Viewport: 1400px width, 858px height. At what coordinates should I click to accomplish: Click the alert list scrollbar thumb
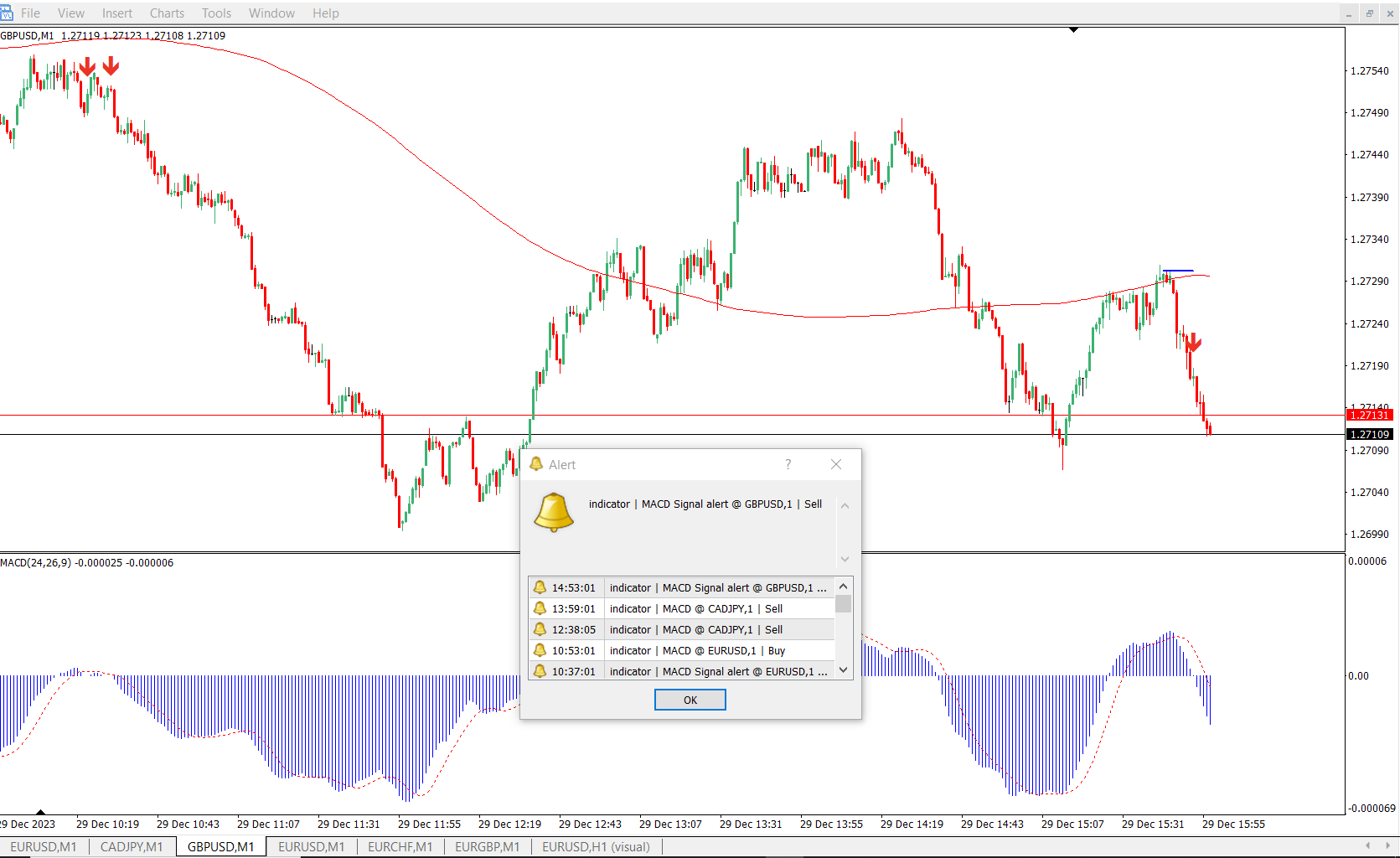pos(843,603)
